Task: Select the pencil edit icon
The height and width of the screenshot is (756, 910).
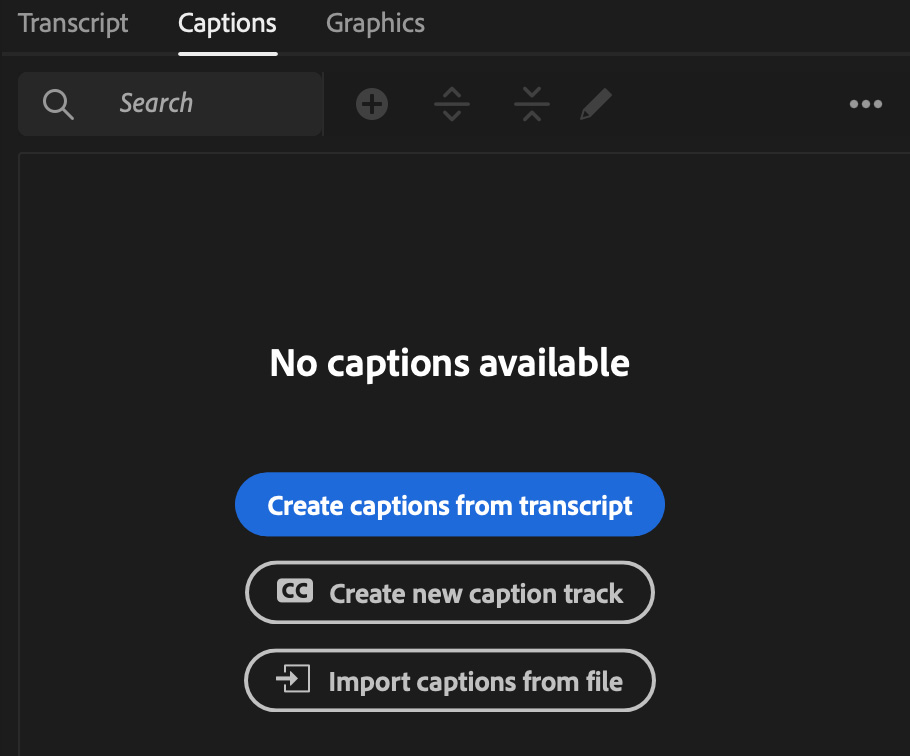Action: point(596,104)
